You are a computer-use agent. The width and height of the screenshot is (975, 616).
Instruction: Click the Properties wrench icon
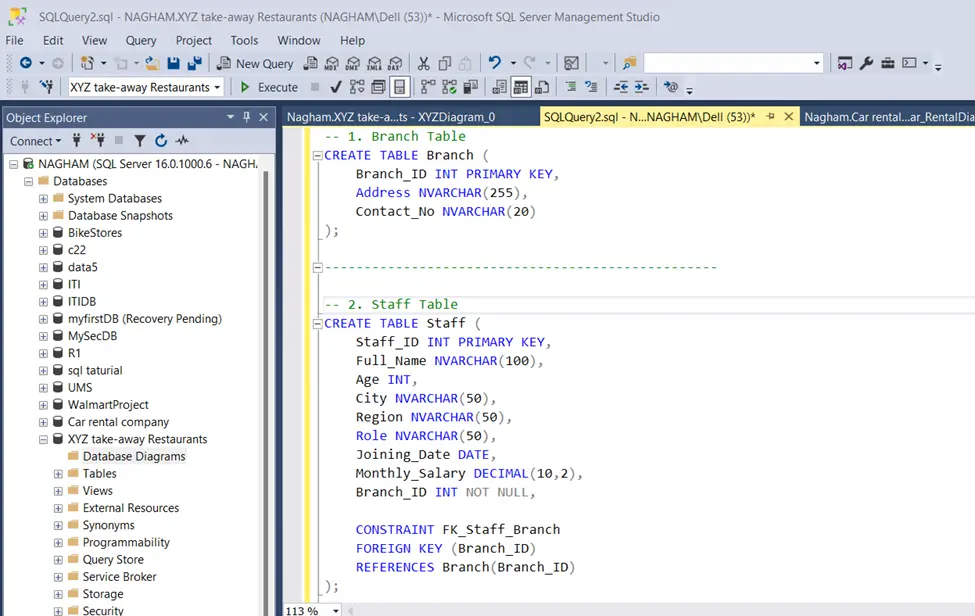[866, 63]
